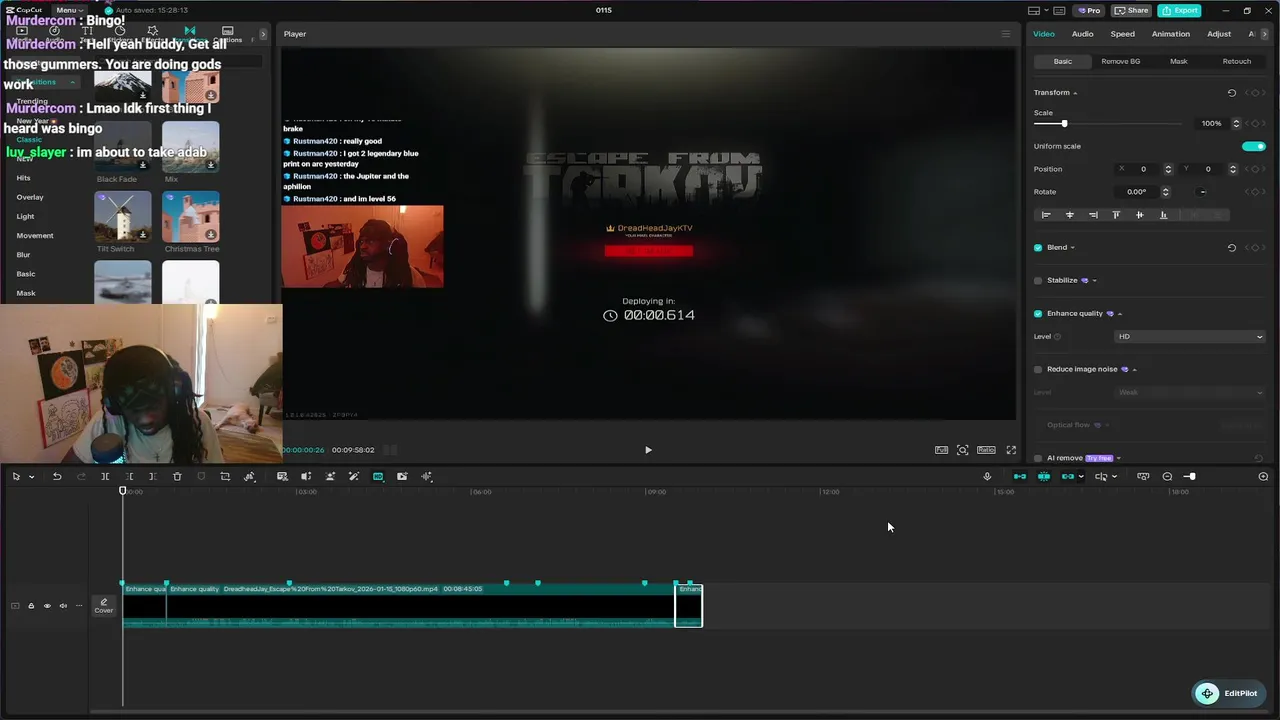Switch to the Audio inspector tab
Image resolution: width=1280 pixels, height=720 pixels.
point(1082,34)
